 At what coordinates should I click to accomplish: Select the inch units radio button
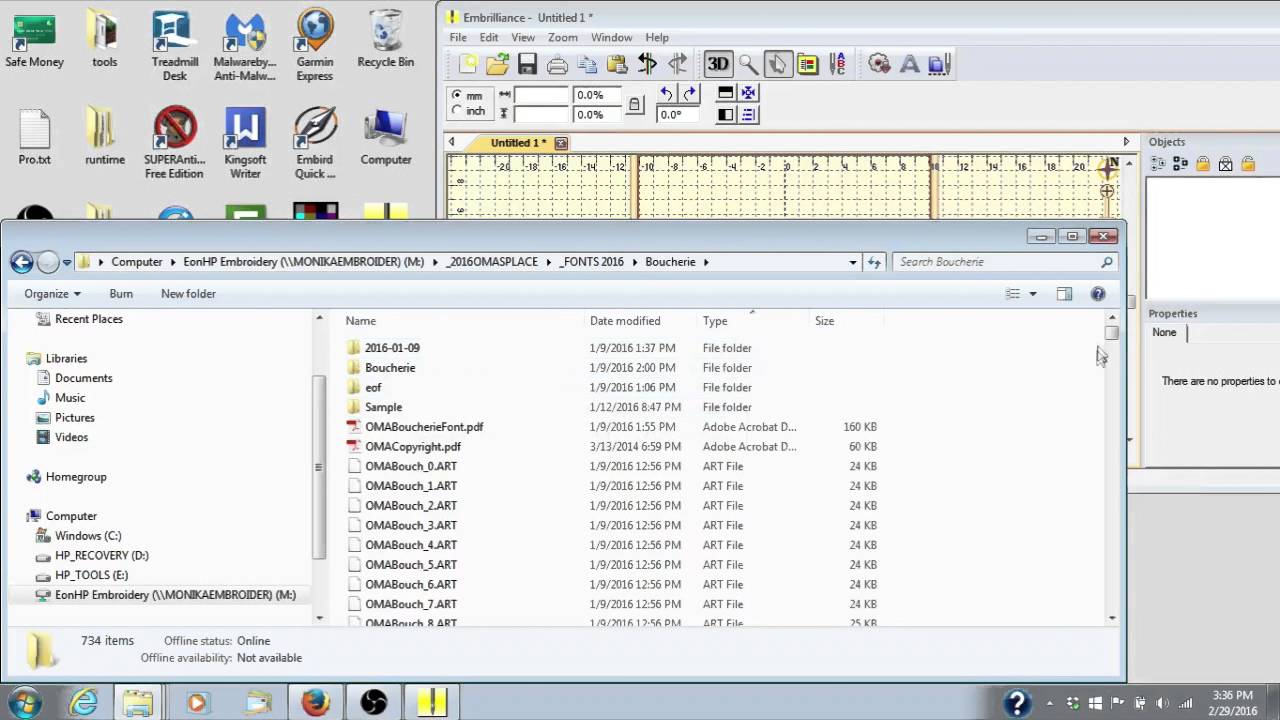click(458, 111)
